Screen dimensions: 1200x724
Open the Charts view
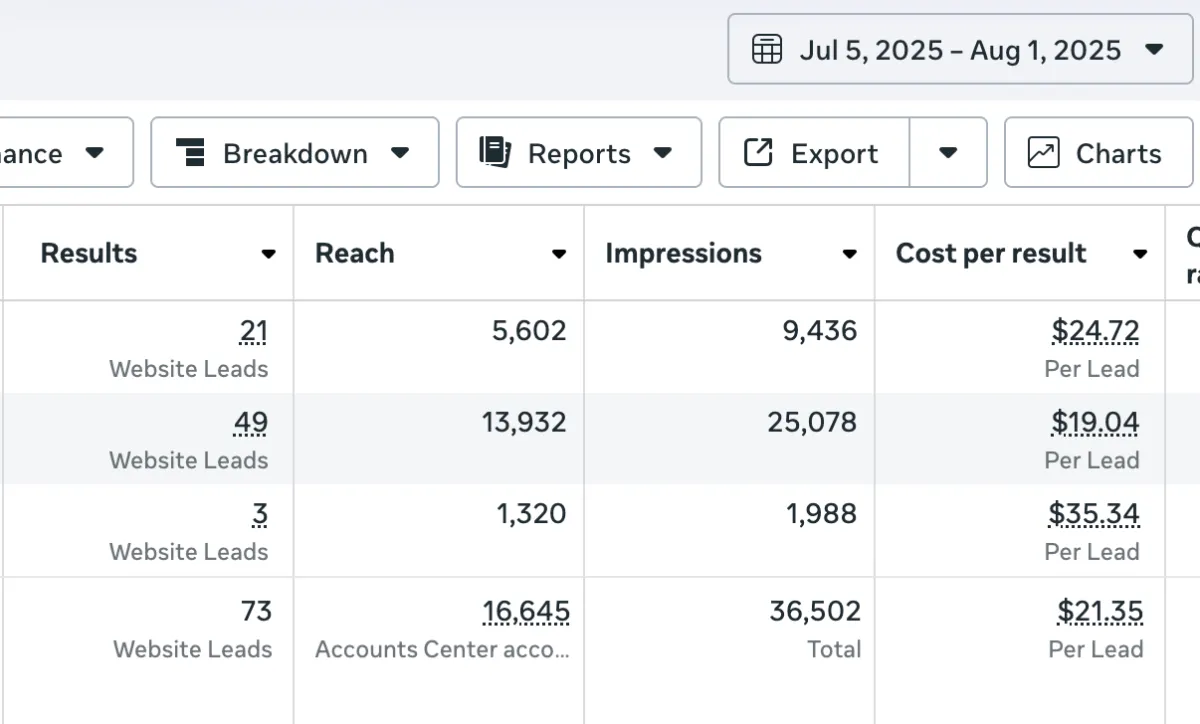click(1098, 153)
